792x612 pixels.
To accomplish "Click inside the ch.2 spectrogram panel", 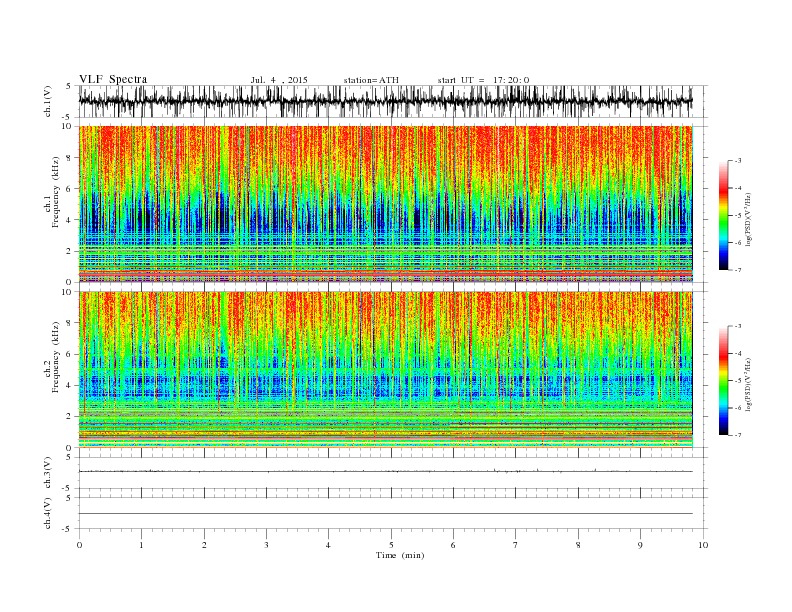I will click(386, 369).
